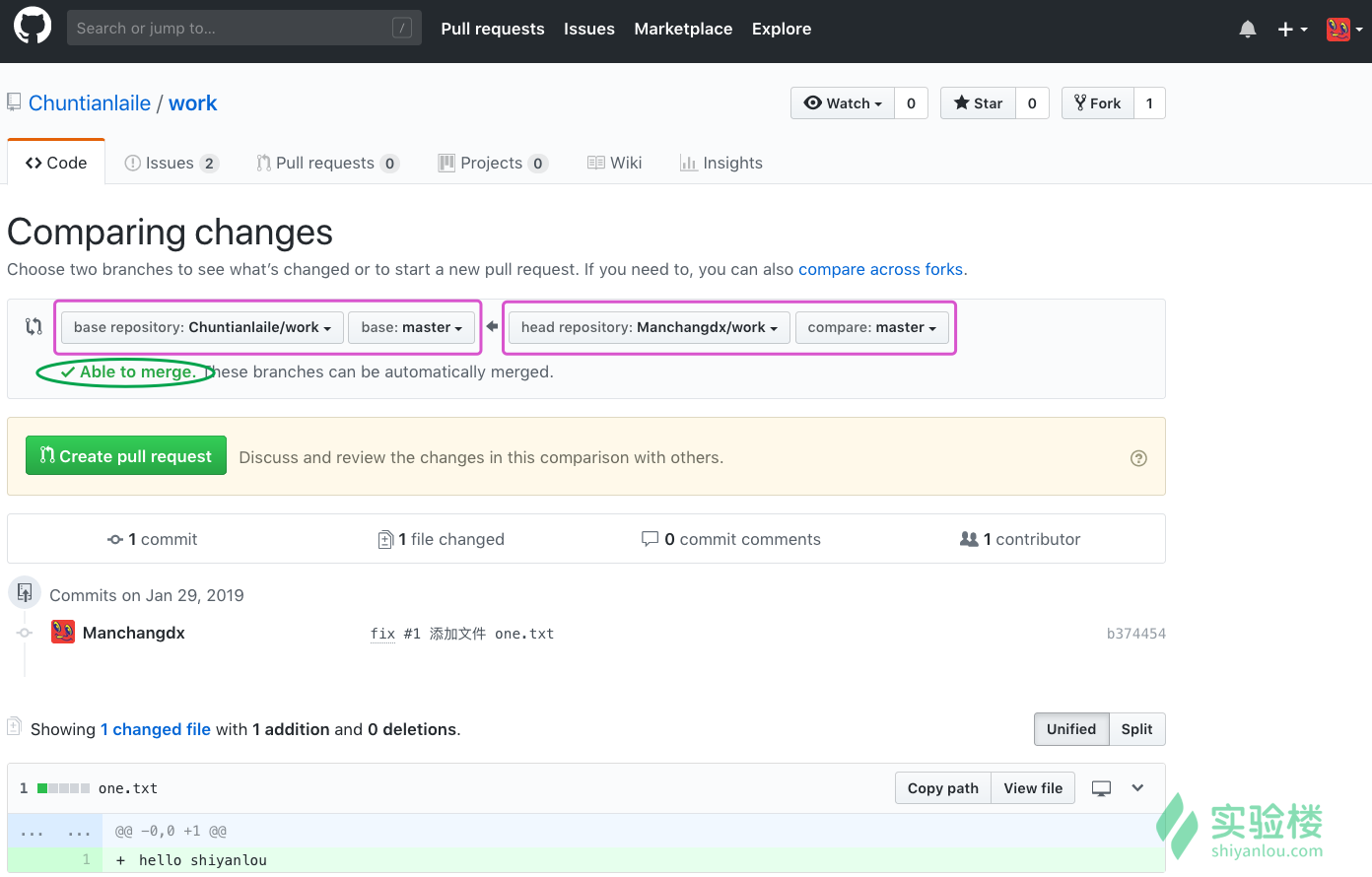The width and height of the screenshot is (1372, 877).
Task: Open Pull requests in top navigation
Action: tap(493, 30)
